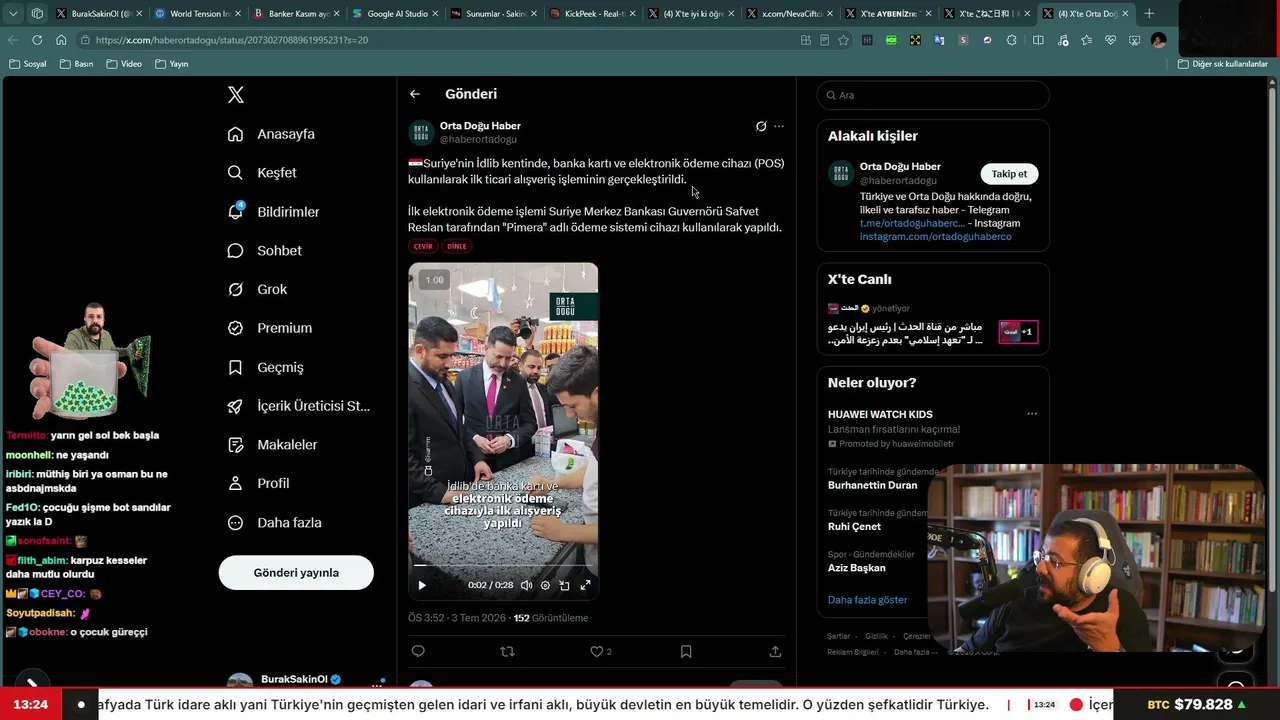Reload the page
1280x720 pixels.
[37, 40]
